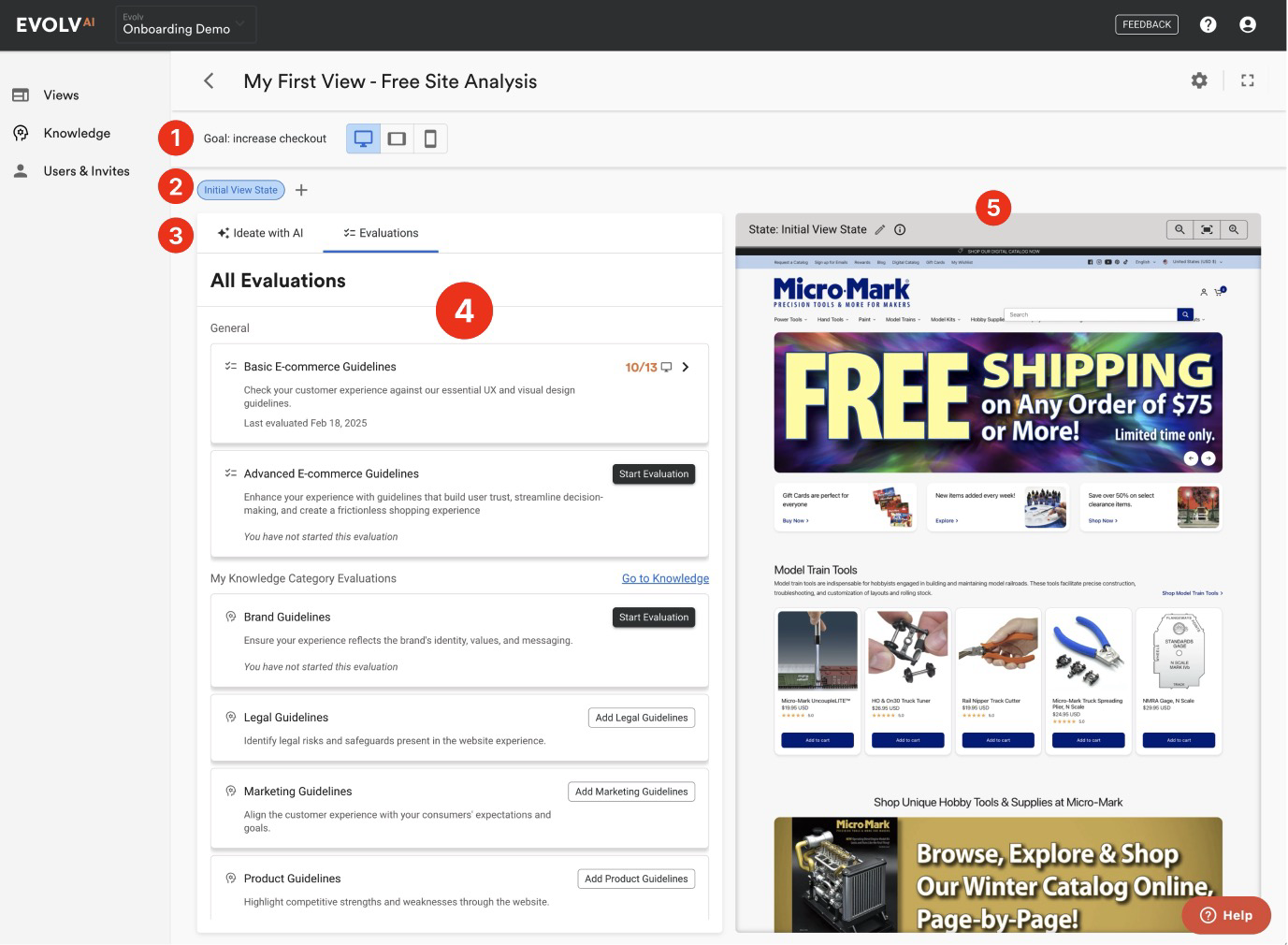Open the floating Help button
Viewport: 1288px width, 945px height.
[x=1226, y=915]
